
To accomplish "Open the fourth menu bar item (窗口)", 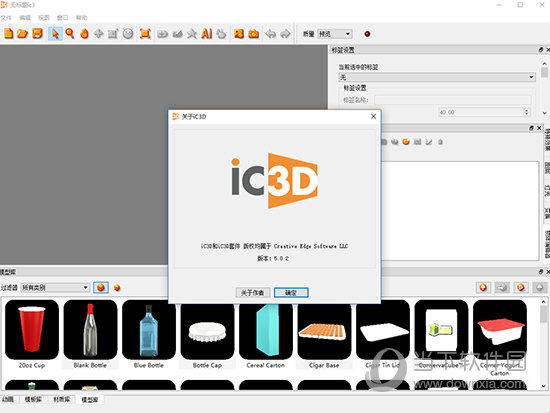I will tap(62, 18).
